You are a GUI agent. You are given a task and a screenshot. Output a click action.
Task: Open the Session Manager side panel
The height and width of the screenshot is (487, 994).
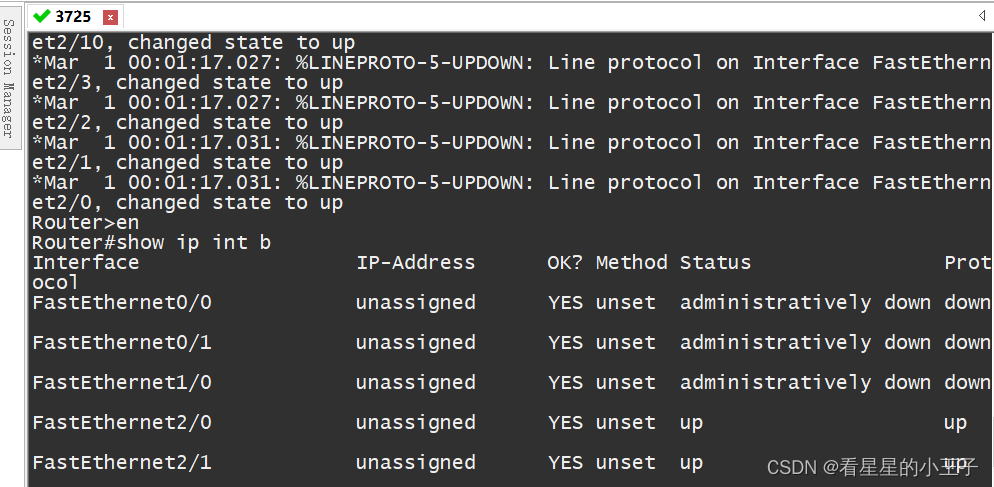click(x=9, y=78)
